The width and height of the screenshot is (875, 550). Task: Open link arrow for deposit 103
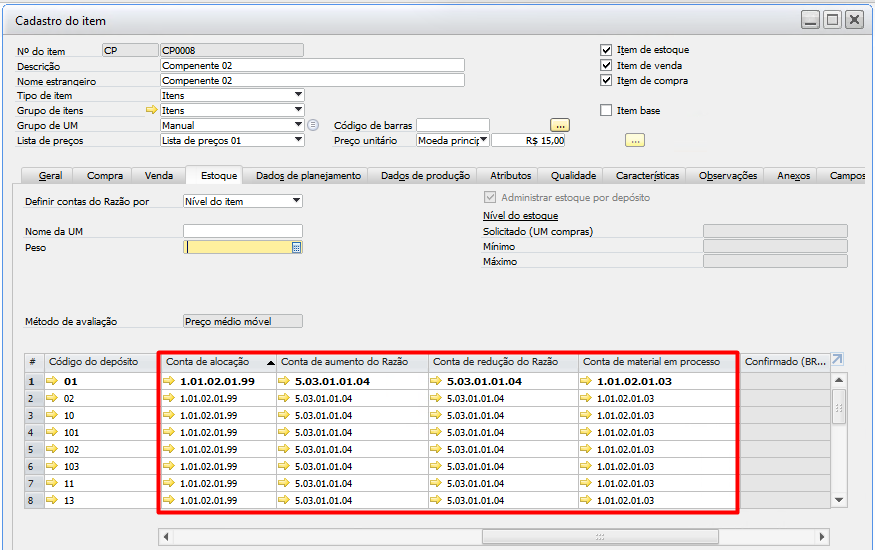[x=52, y=466]
